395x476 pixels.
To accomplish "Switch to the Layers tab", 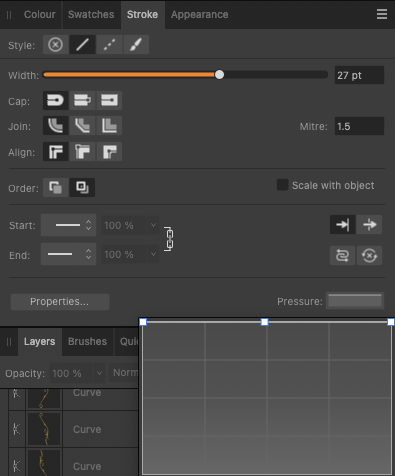I will (39, 341).
